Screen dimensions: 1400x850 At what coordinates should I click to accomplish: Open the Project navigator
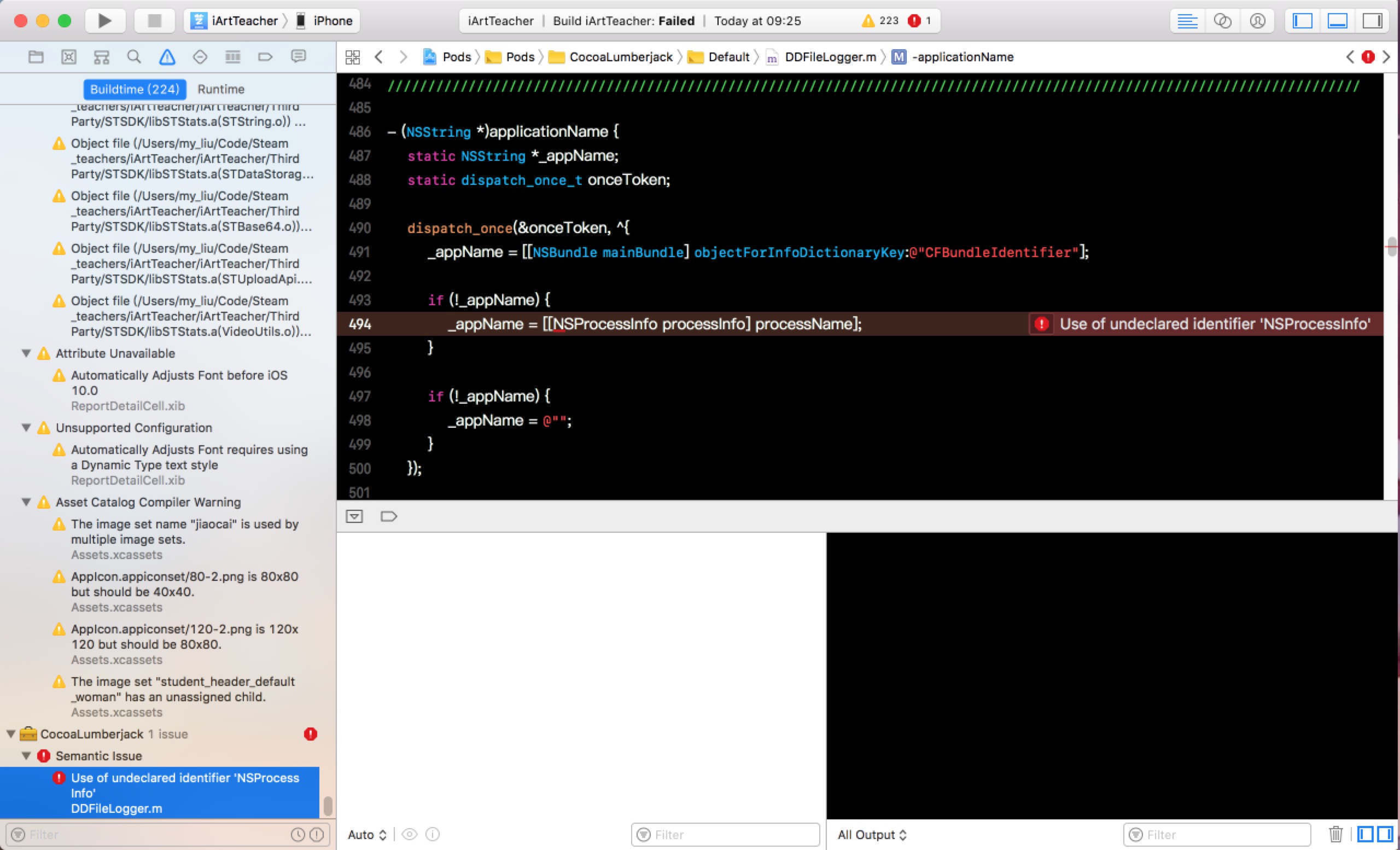click(35, 57)
